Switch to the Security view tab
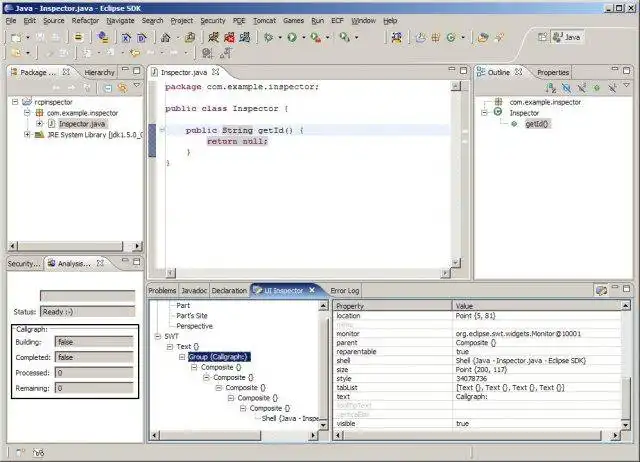Viewport: 640px width, 462px height. [x=24, y=264]
